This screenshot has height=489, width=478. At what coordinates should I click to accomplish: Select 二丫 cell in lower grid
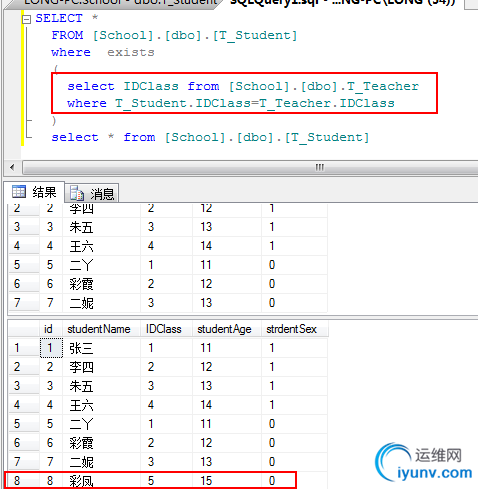coord(102,424)
